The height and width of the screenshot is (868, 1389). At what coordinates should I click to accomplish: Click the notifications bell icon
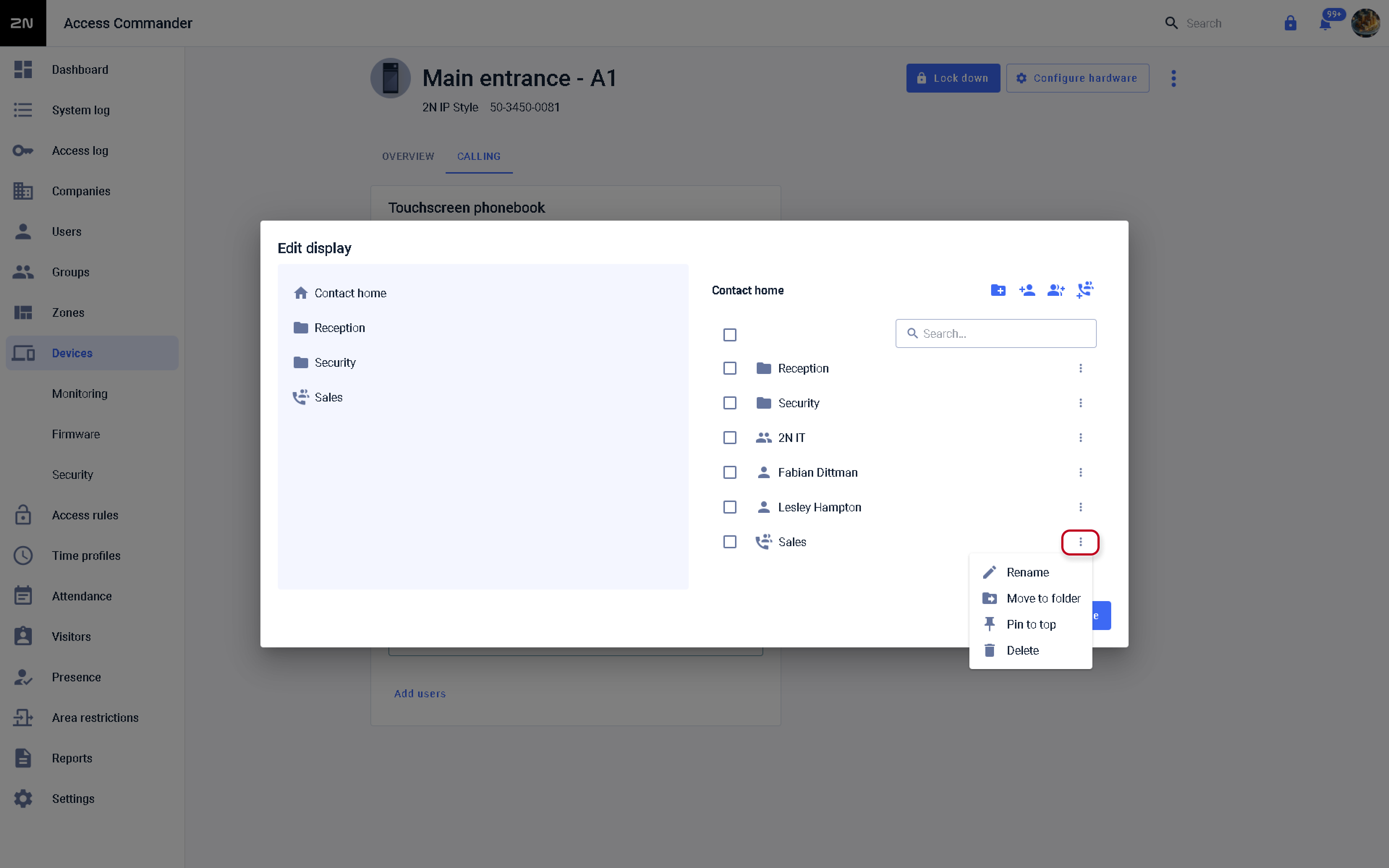click(x=1325, y=24)
